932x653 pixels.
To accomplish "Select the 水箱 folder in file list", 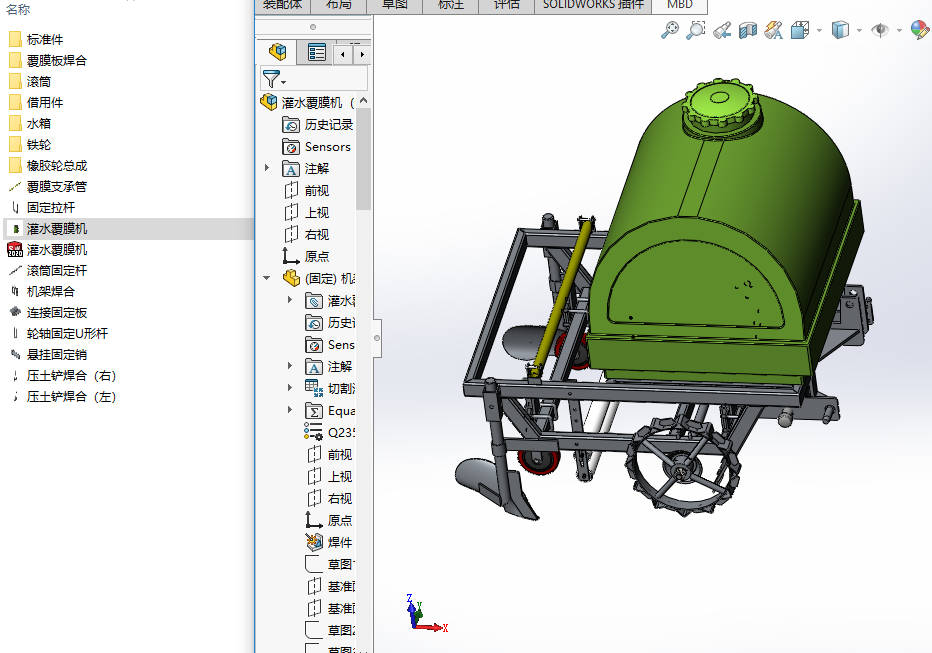I will click(39, 124).
